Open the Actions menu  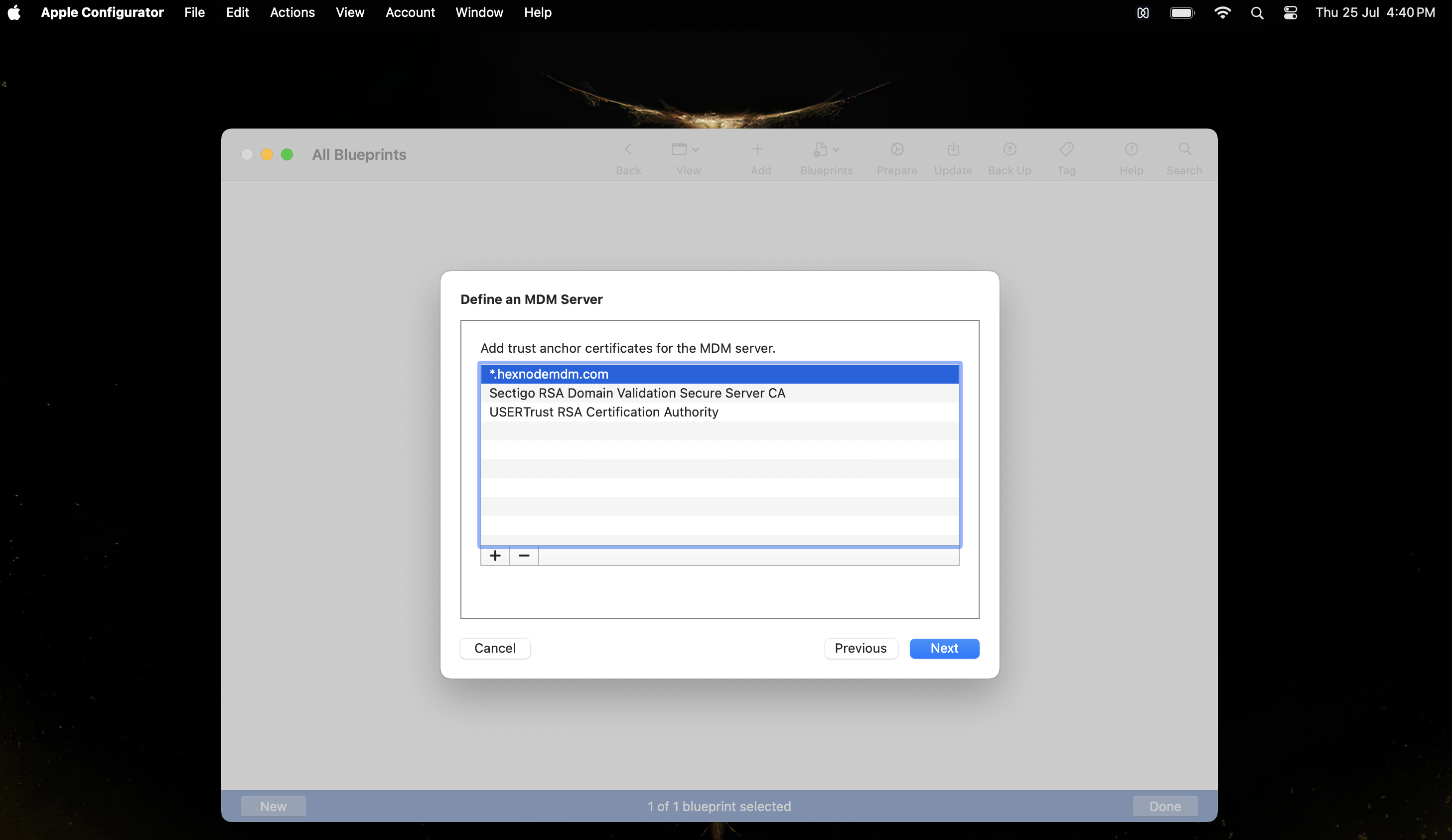pos(292,12)
